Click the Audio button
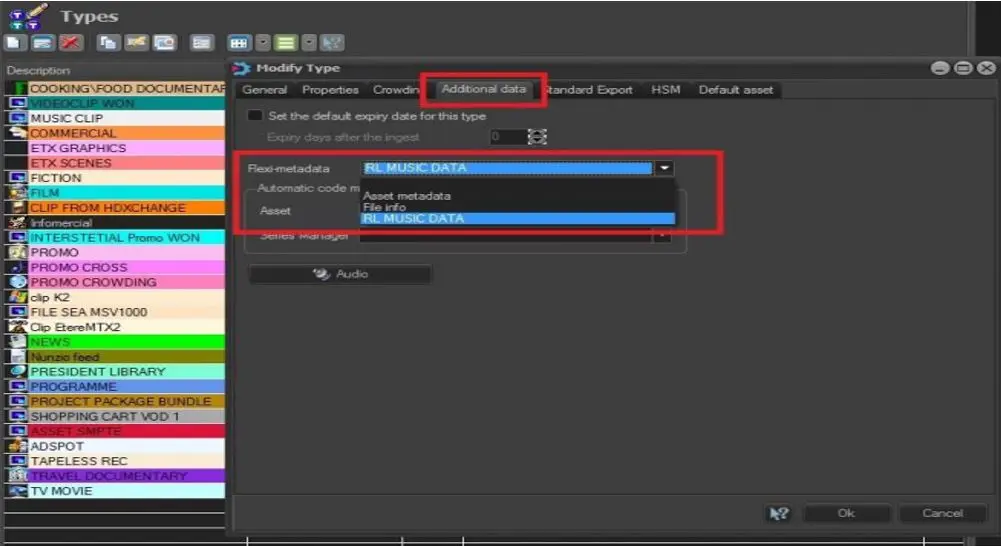Image resolution: width=1001 pixels, height=546 pixels. click(x=340, y=274)
